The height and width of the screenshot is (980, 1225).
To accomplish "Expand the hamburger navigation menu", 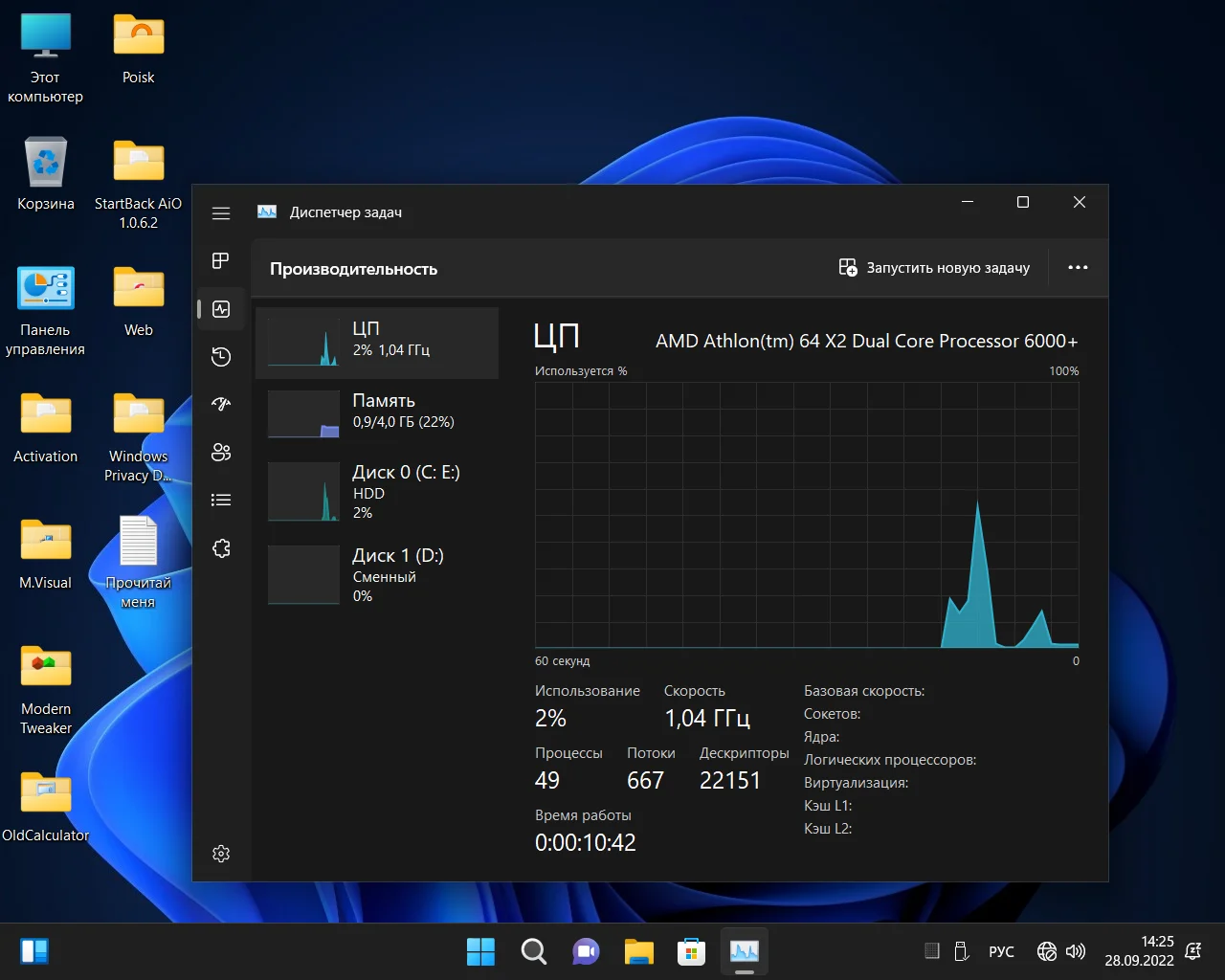I will click(x=221, y=213).
